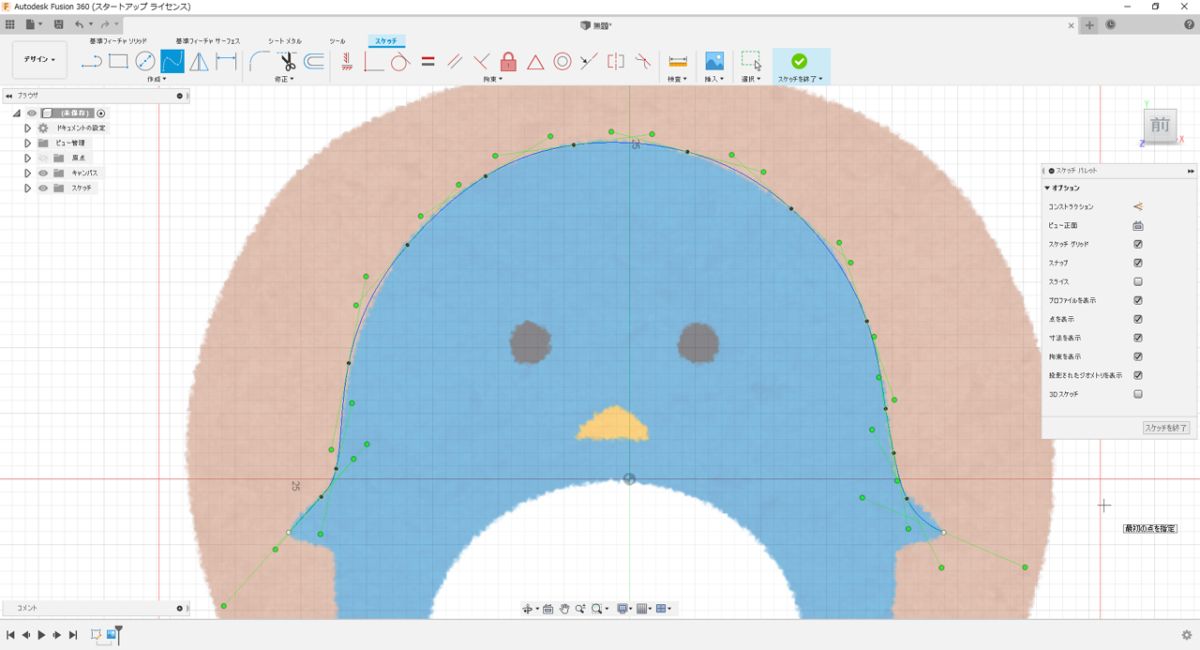Viewport: 1200px width, 650px height.
Task: Toggle the 点を表示 checkbox
Action: point(1138,319)
